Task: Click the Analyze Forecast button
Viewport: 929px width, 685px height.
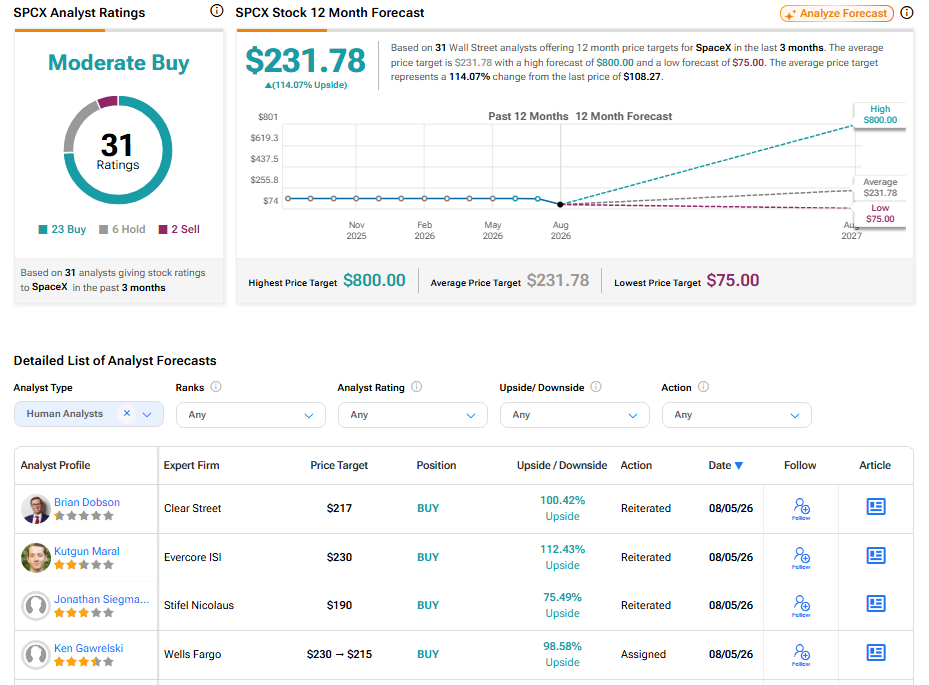Action: (837, 13)
